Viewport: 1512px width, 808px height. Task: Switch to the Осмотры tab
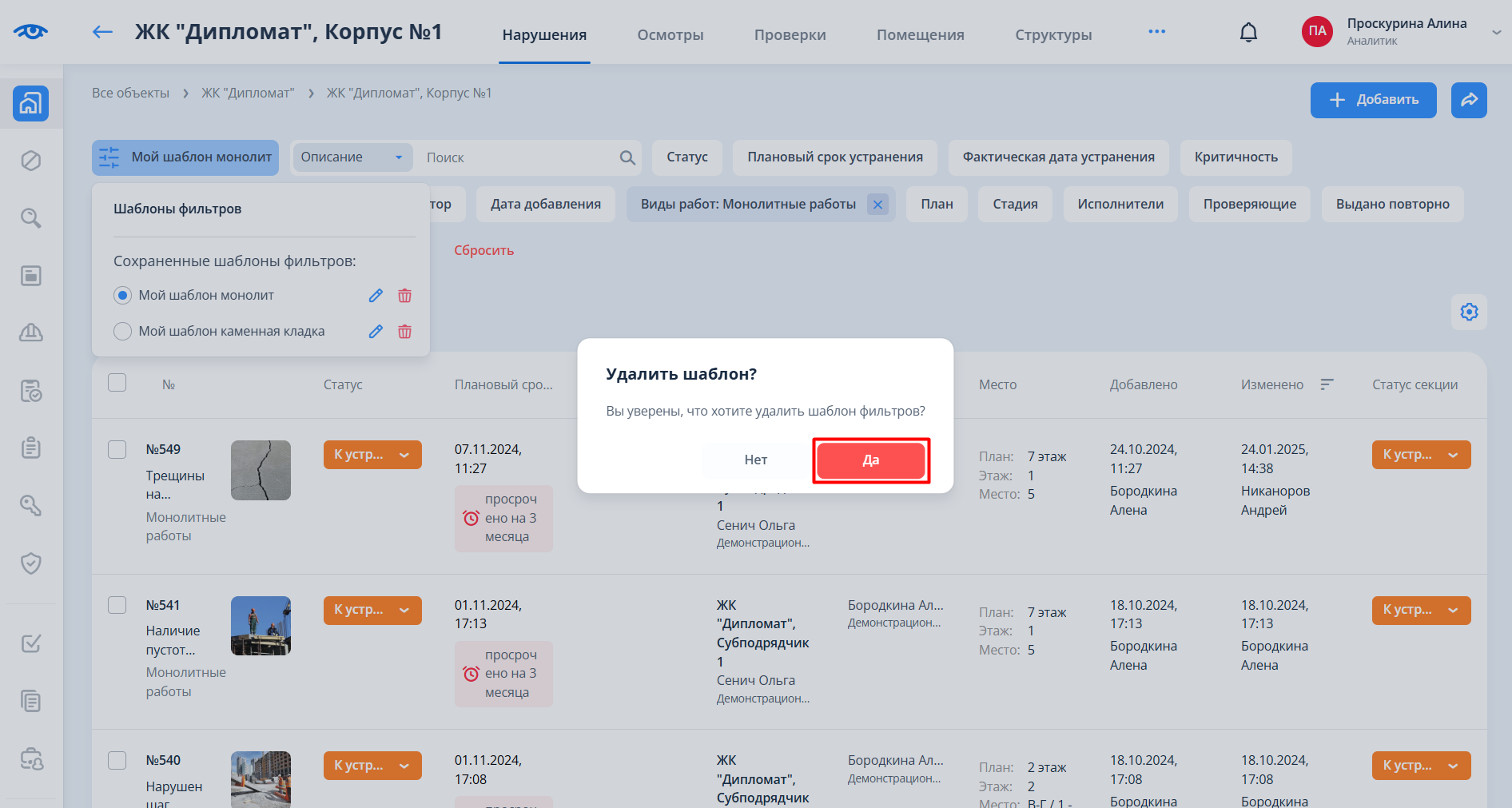point(670,35)
